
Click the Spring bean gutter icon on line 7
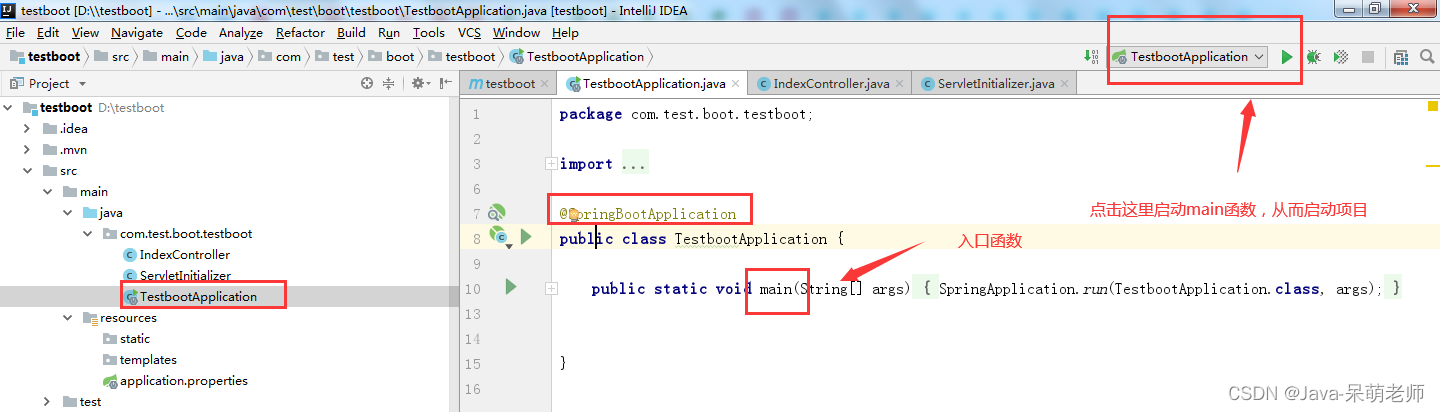click(x=497, y=213)
